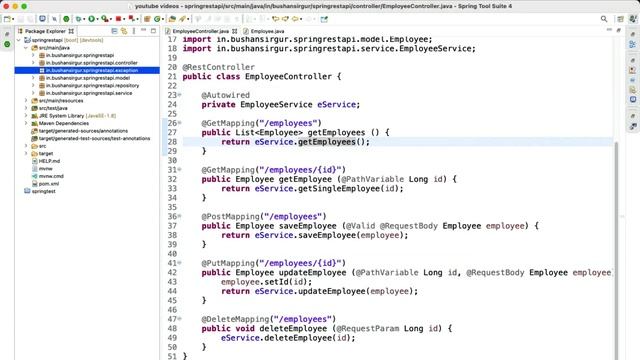Viewport: 640px width, 360px height.
Task: Open Package Explorer view menu dots
Action: pos(134,31)
